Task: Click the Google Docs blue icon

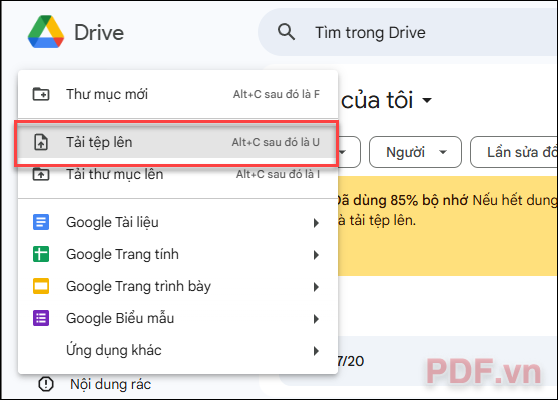Action: point(41,222)
